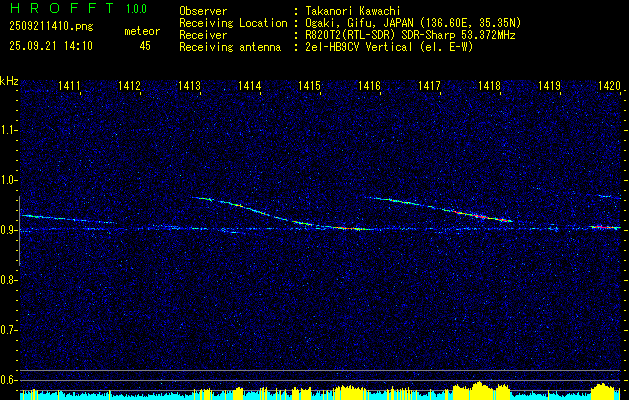Image resolution: width=629 pixels, height=400 pixels.
Task: Click the 1411 time axis label
Action: tap(69, 85)
